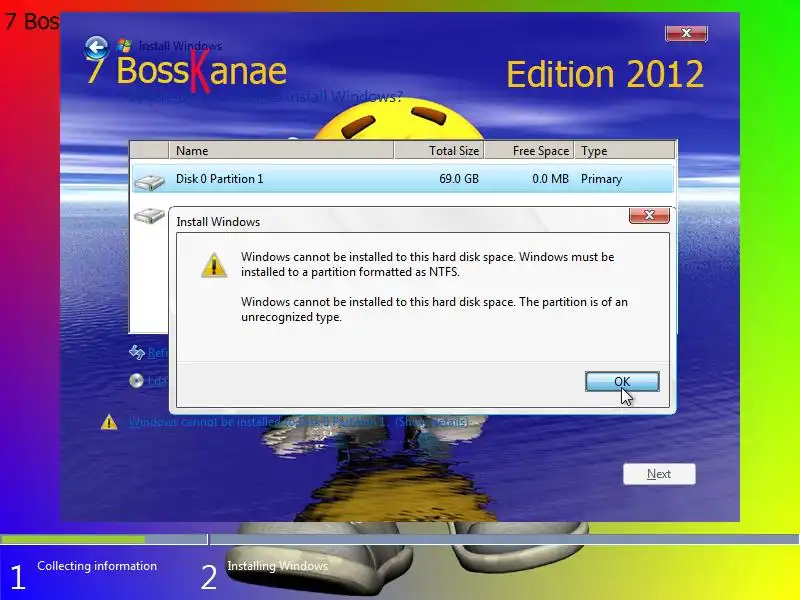Select the Disk 0 Partition 1 row
800x600 pixels.
click(403, 179)
